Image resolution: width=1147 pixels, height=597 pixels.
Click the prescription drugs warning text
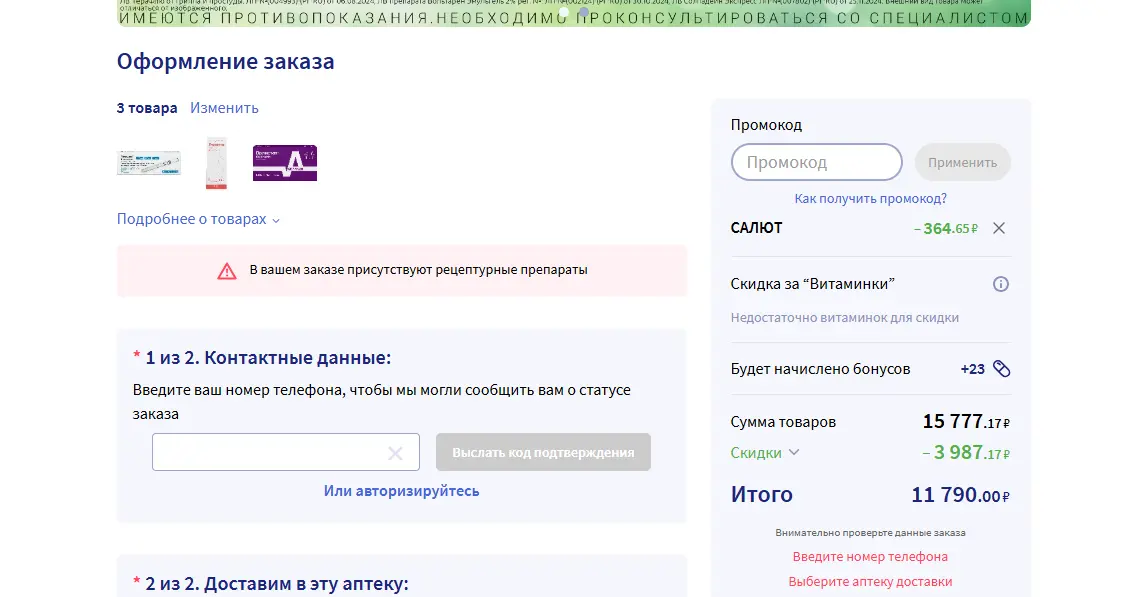coord(418,270)
